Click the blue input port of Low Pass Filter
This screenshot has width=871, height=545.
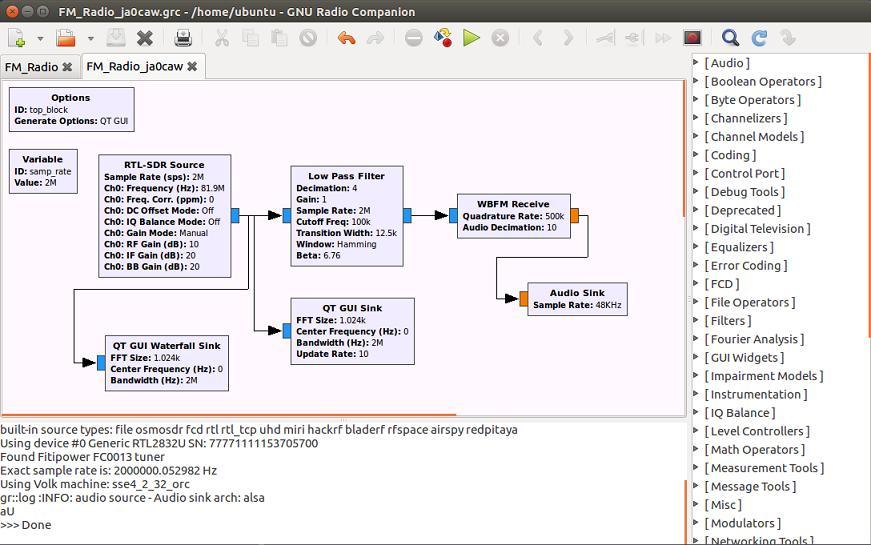(287, 216)
